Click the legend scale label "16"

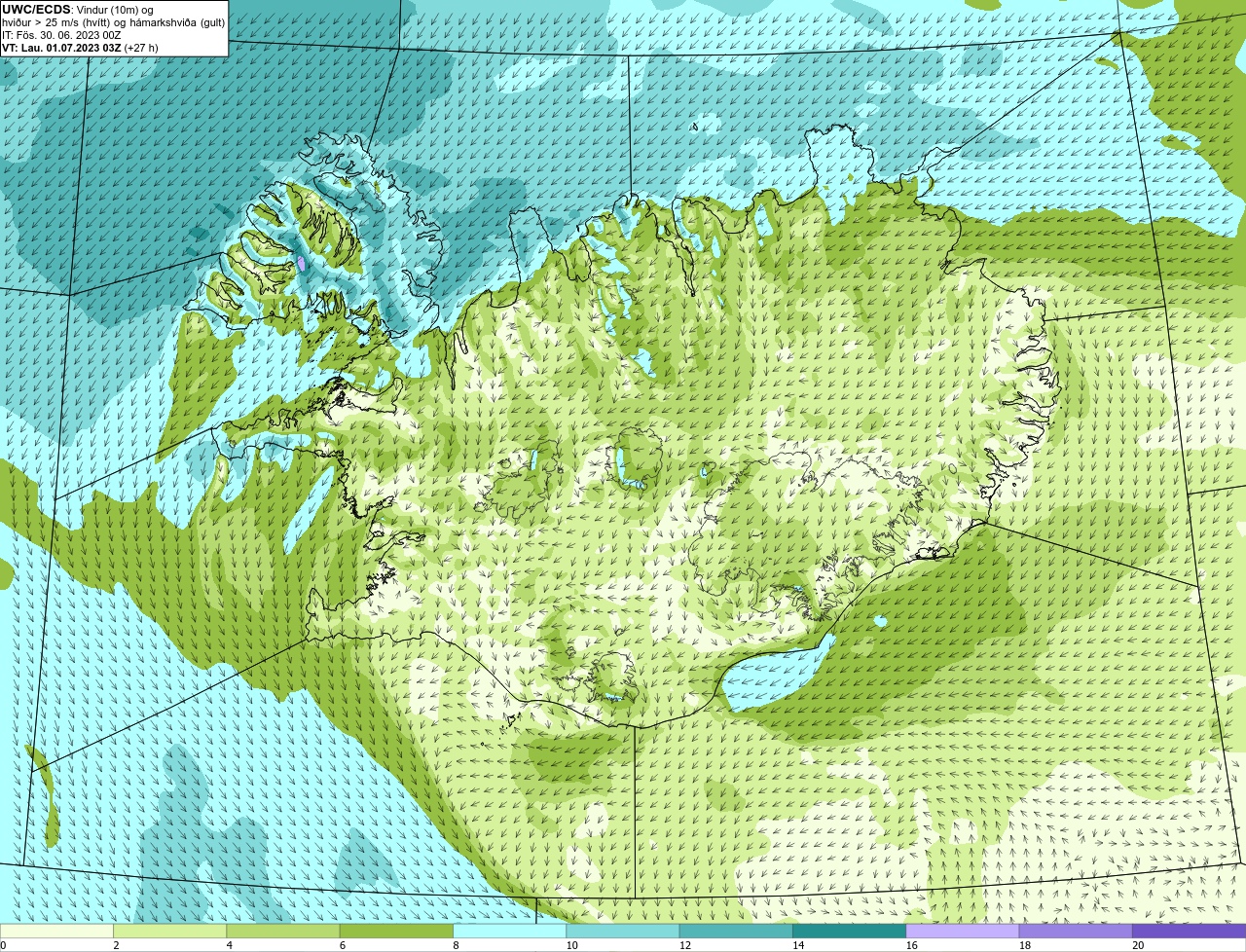pyautogui.click(x=911, y=945)
